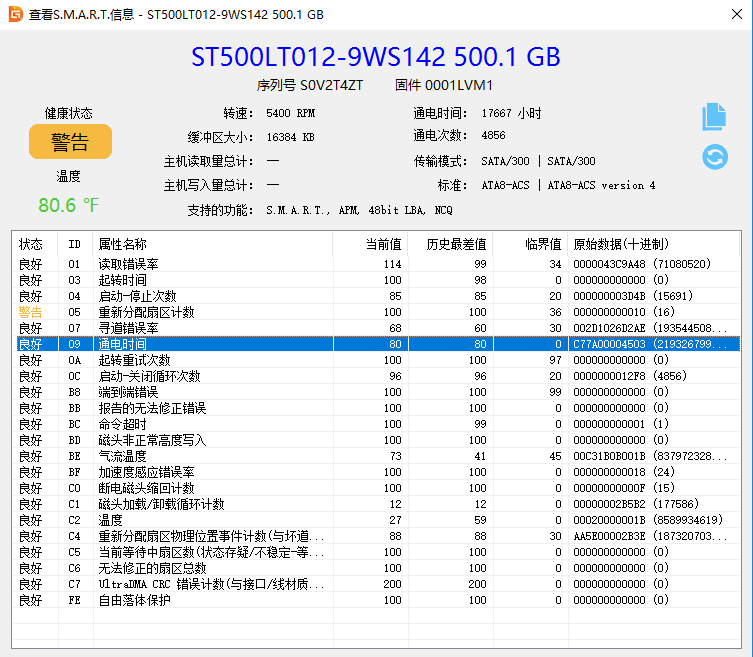Click threshold value 97 in 起转重试次数 row

(x=555, y=360)
